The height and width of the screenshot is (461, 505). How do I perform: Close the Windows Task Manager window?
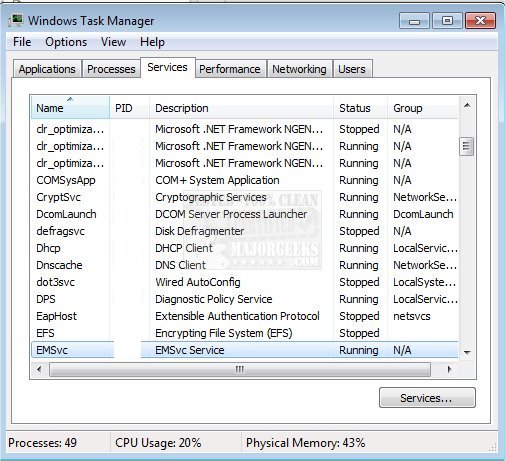(480, 21)
